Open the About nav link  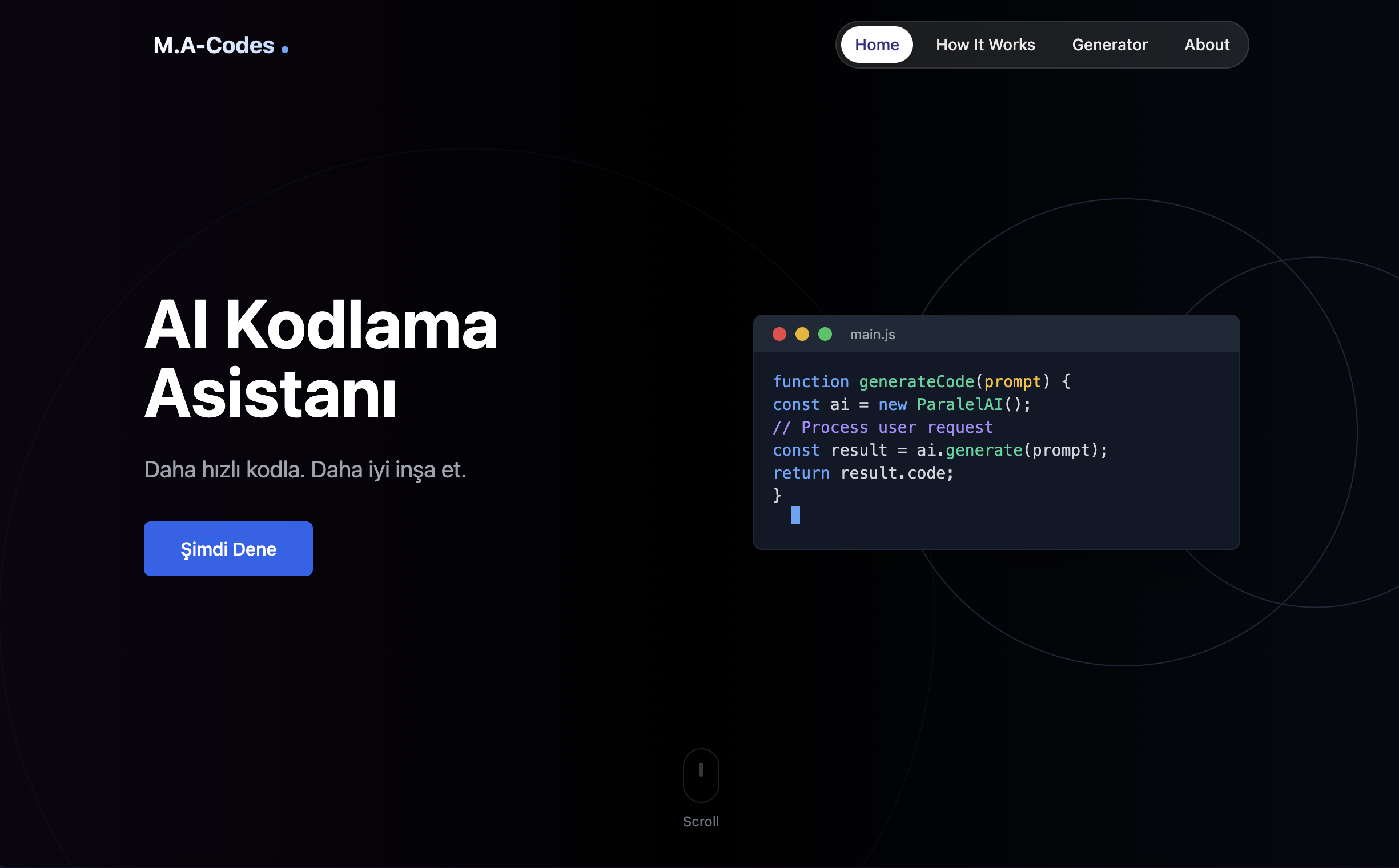(x=1207, y=45)
